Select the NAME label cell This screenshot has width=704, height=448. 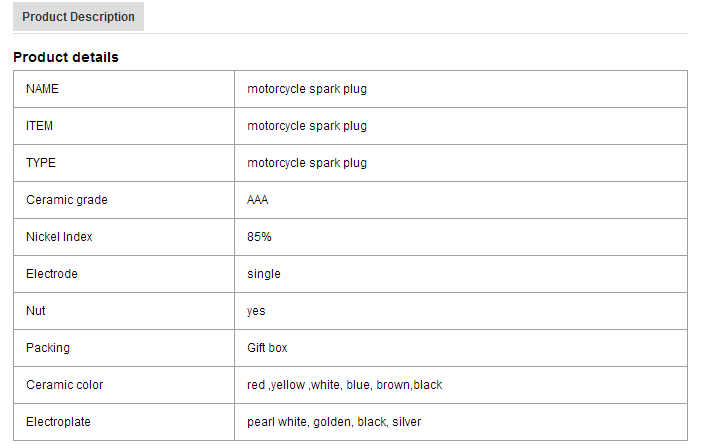(42, 89)
